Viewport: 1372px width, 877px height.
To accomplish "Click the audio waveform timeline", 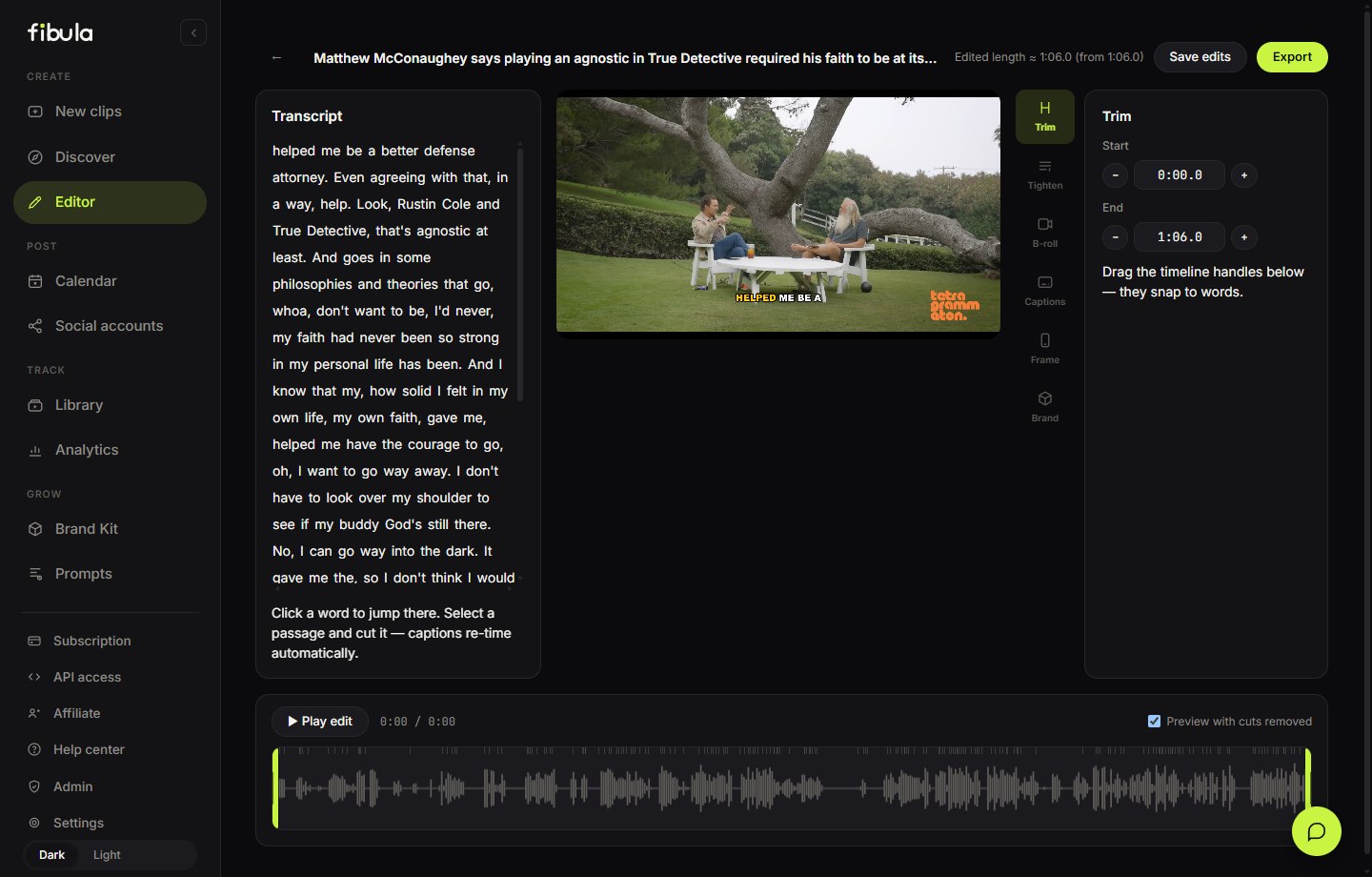I will coord(792,788).
